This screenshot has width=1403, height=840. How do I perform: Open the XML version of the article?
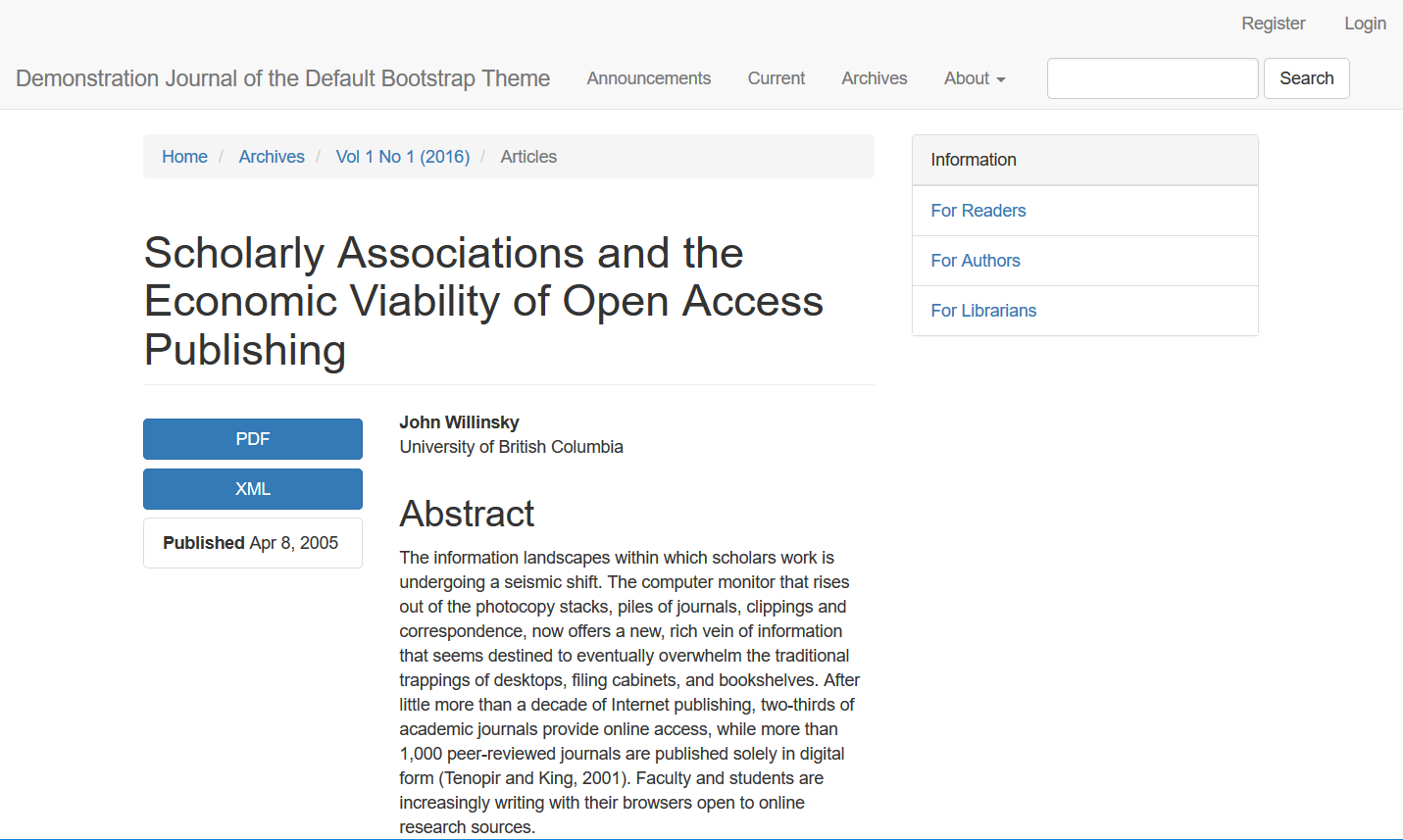252,488
